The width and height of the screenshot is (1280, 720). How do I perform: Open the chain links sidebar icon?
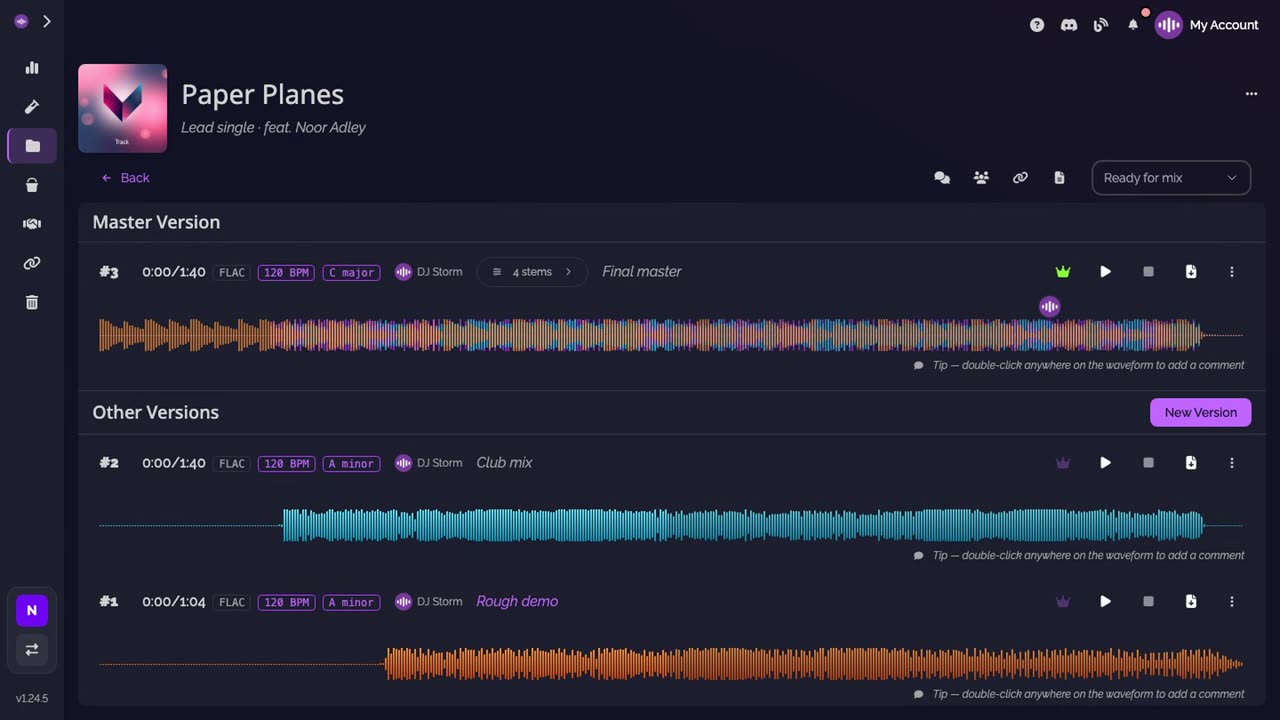tap(32, 263)
